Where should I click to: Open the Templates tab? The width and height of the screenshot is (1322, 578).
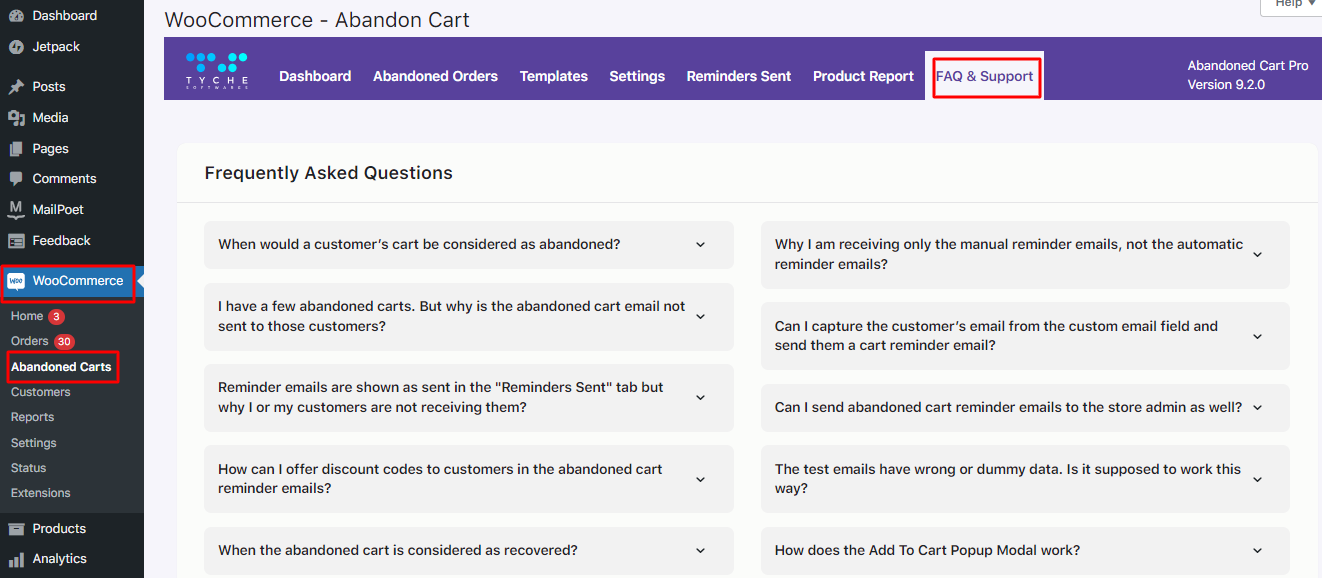click(x=554, y=76)
